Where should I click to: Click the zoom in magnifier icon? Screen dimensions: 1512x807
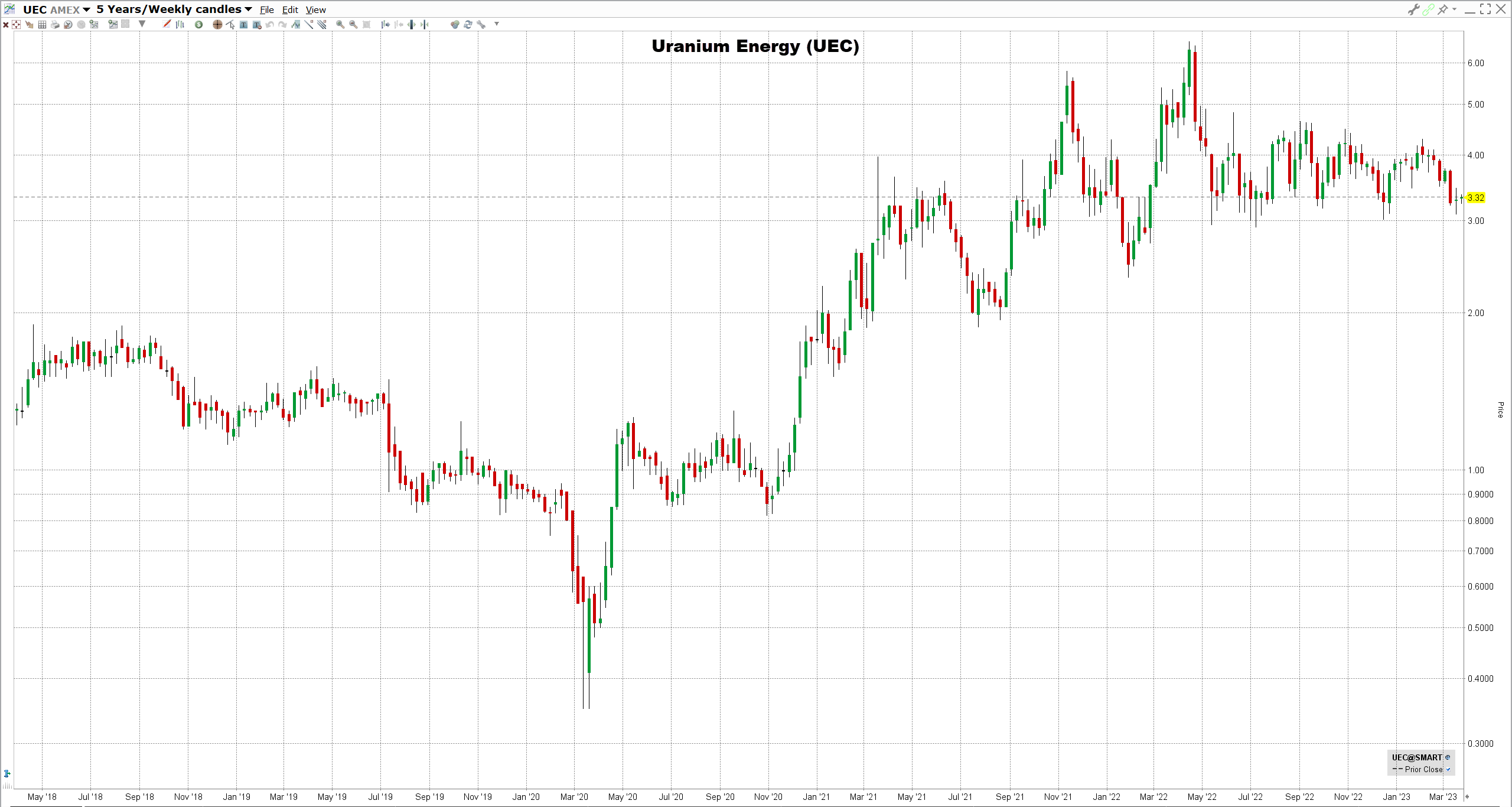click(340, 24)
